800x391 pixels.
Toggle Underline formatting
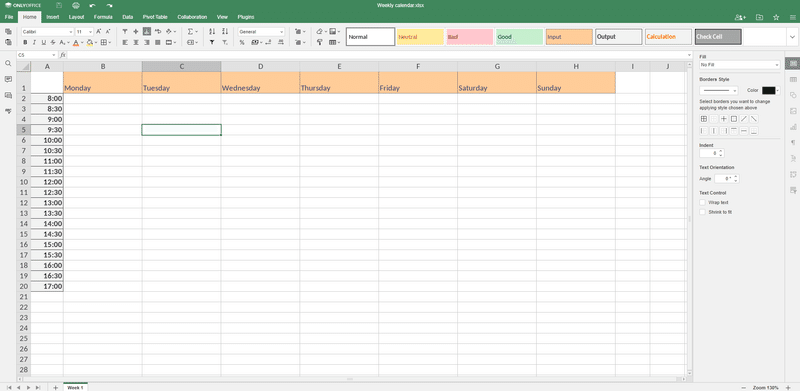pos(43,42)
